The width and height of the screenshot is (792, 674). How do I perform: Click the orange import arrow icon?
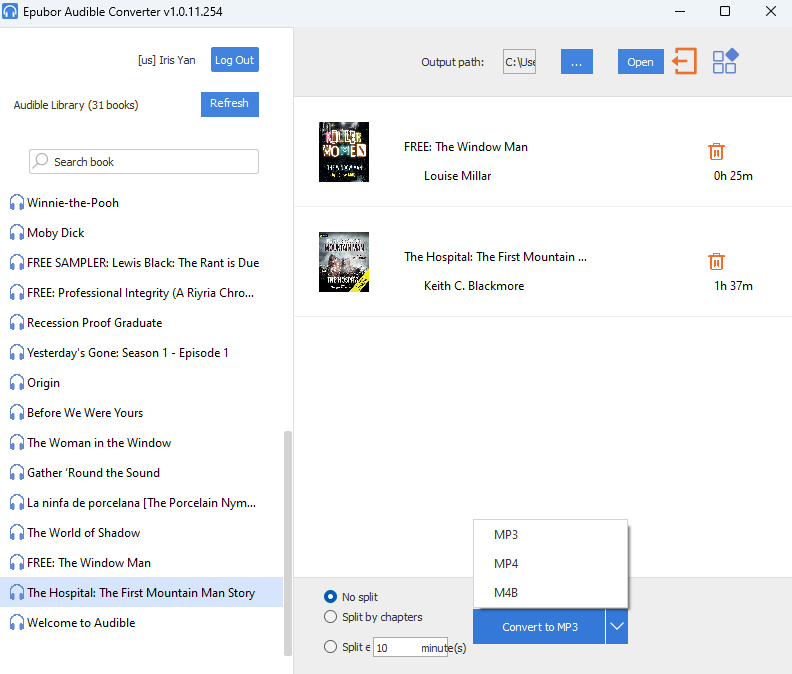click(684, 61)
